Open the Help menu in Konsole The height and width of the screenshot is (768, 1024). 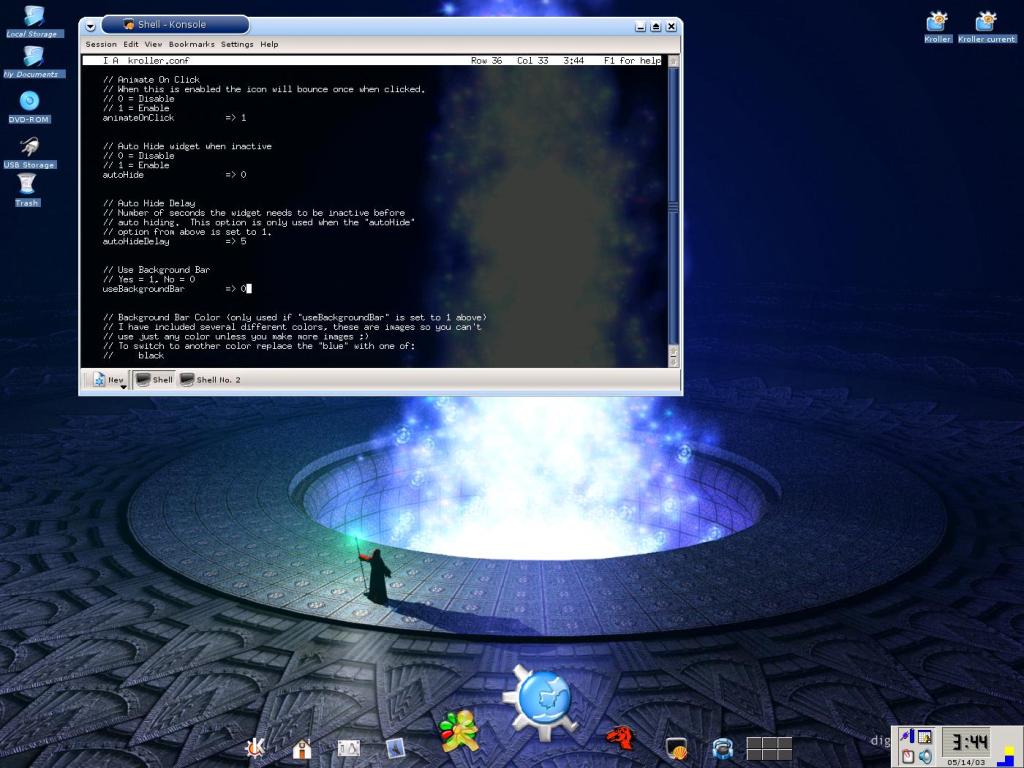coord(269,44)
